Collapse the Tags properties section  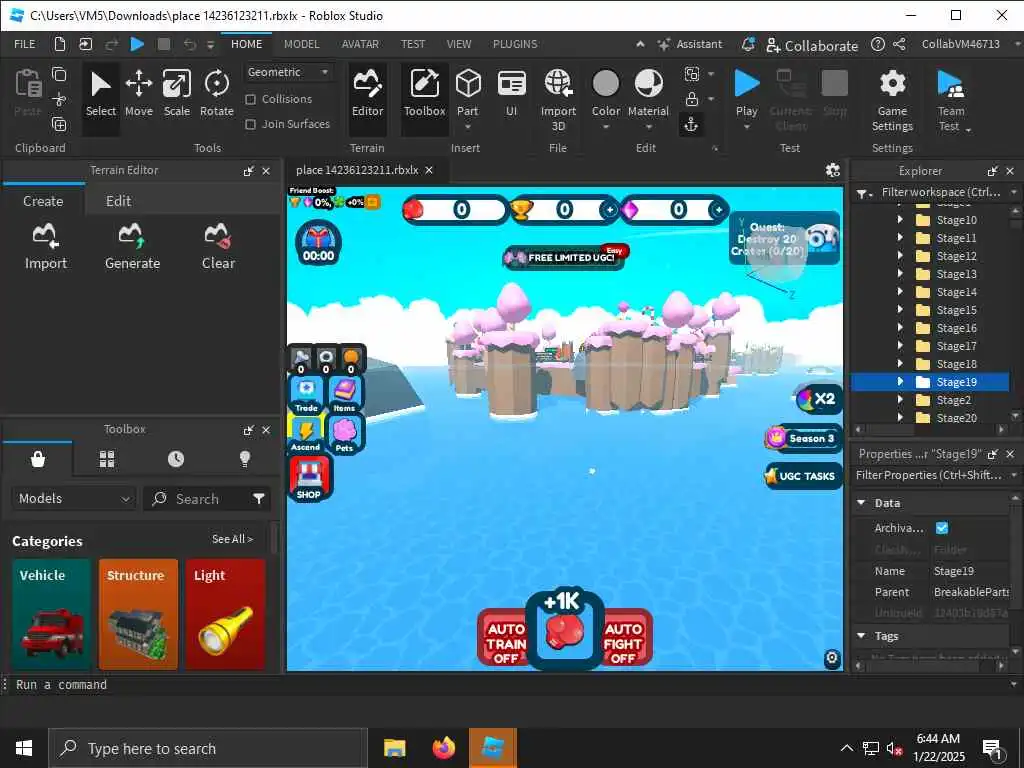point(861,635)
